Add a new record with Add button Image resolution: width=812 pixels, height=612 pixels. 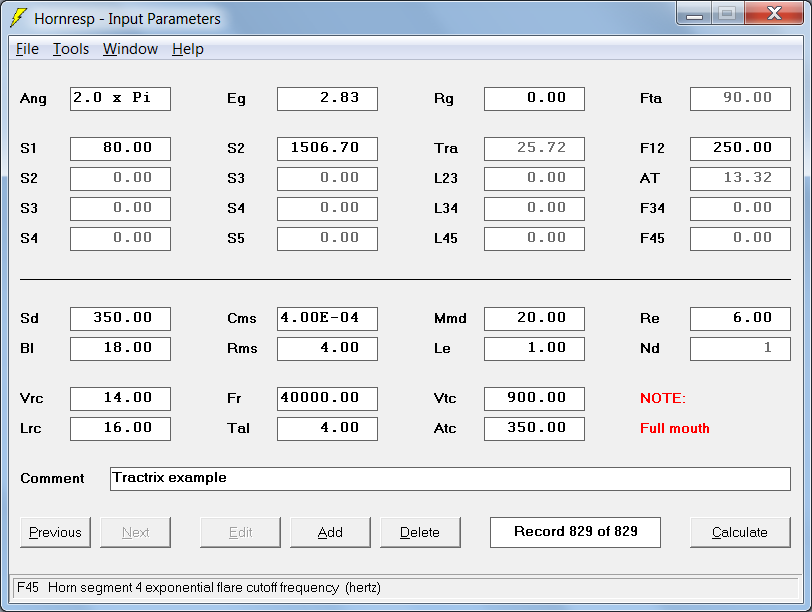coord(330,532)
